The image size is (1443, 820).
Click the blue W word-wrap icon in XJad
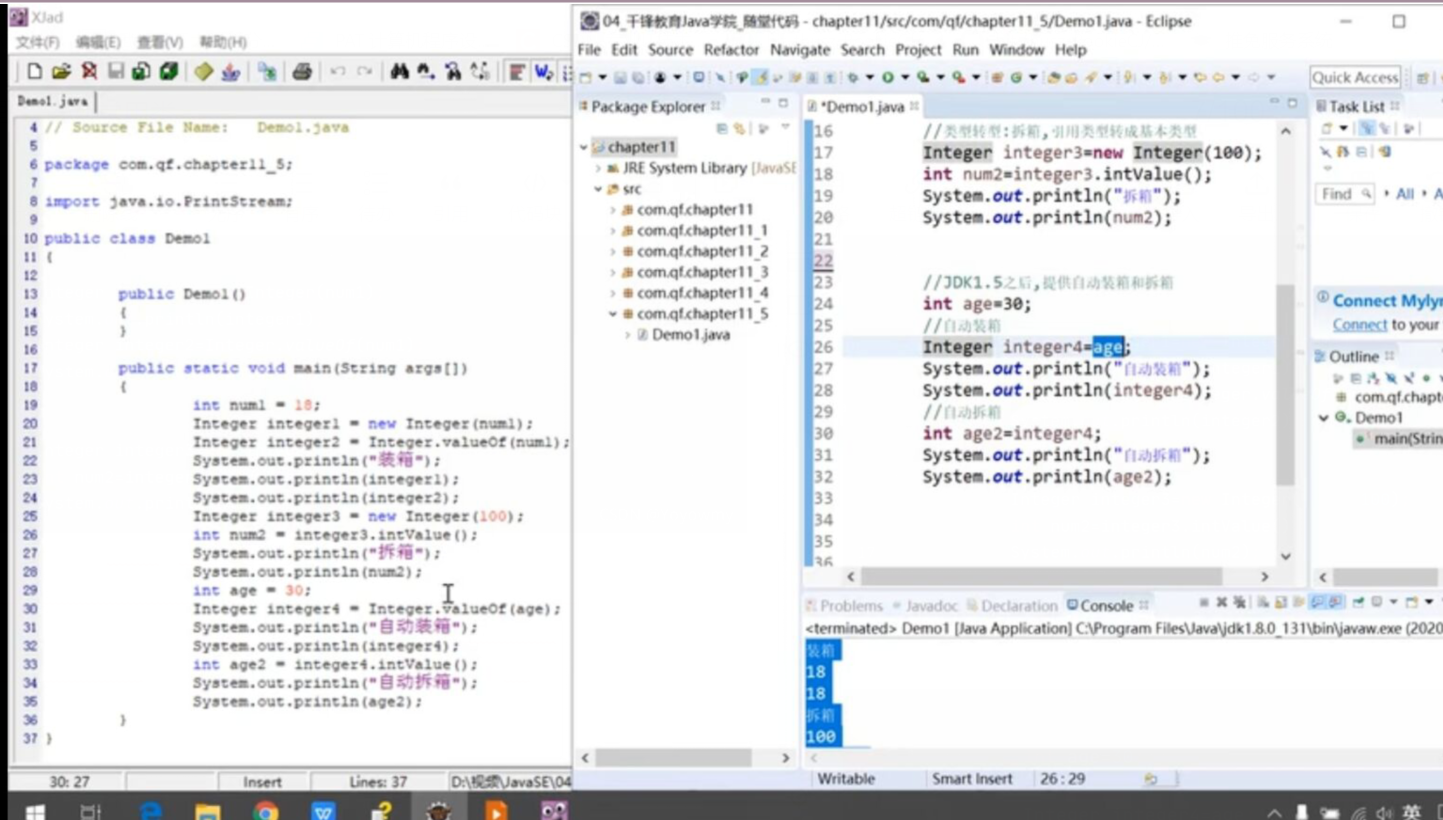pos(544,71)
